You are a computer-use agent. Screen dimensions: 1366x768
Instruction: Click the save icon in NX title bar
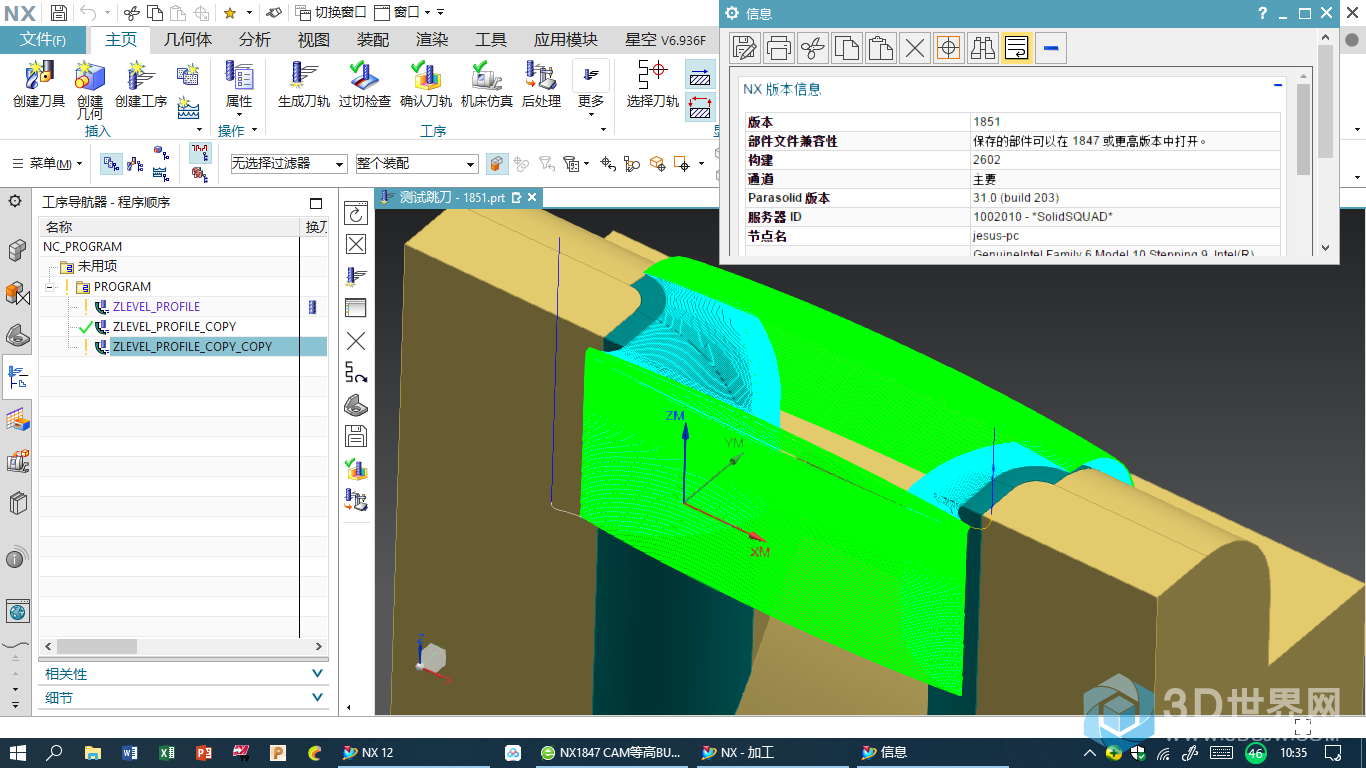tap(59, 13)
